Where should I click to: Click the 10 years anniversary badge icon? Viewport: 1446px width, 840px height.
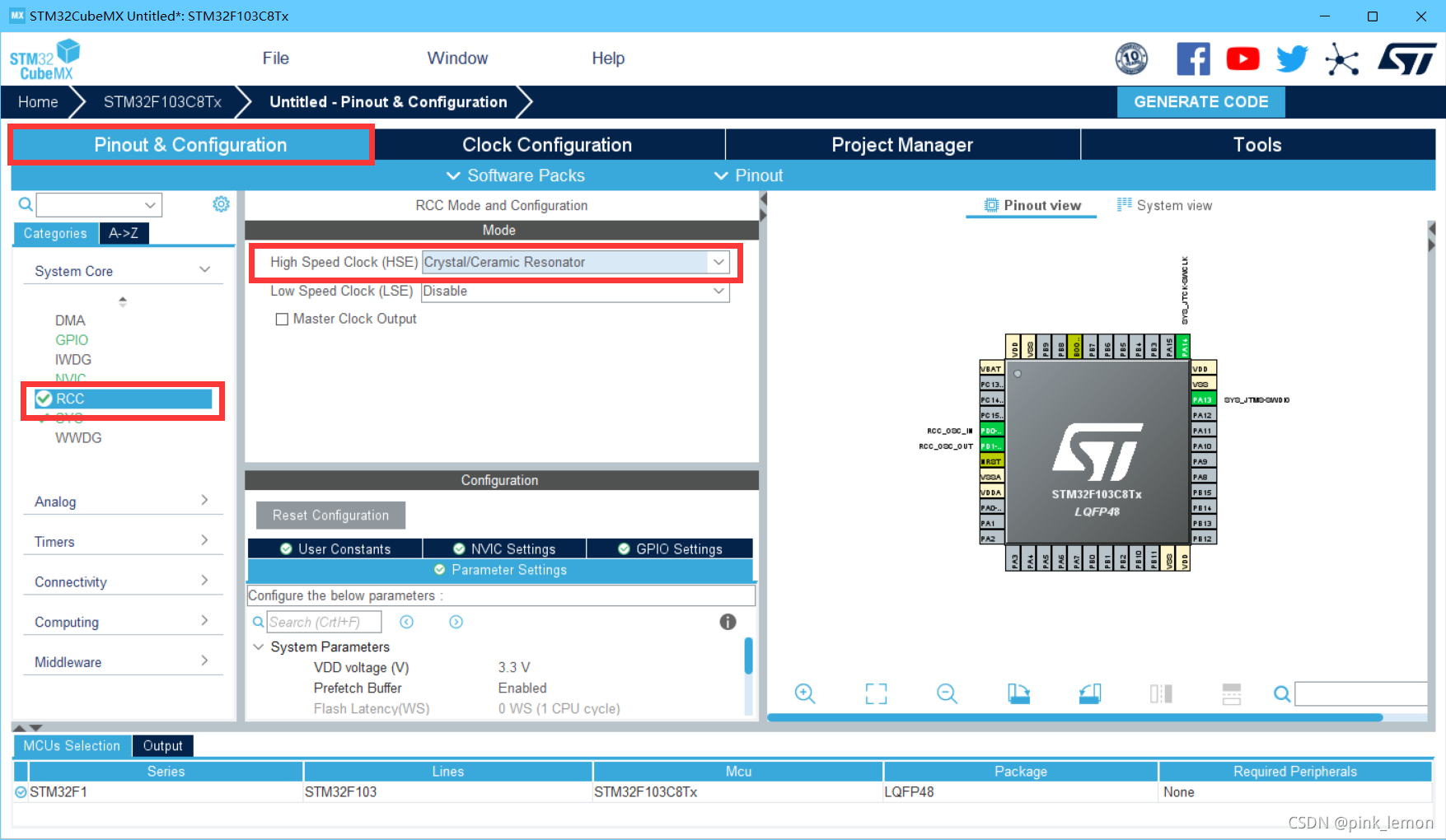click(1131, 59)
